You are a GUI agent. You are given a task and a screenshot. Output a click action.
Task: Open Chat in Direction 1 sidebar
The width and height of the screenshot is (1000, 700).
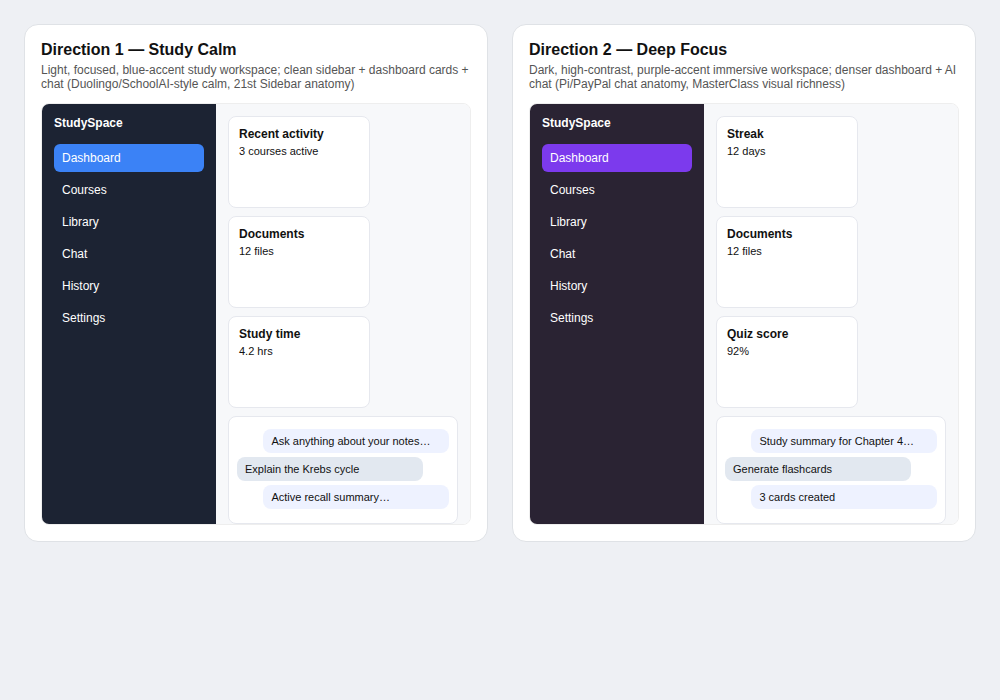tap(129, 254)
